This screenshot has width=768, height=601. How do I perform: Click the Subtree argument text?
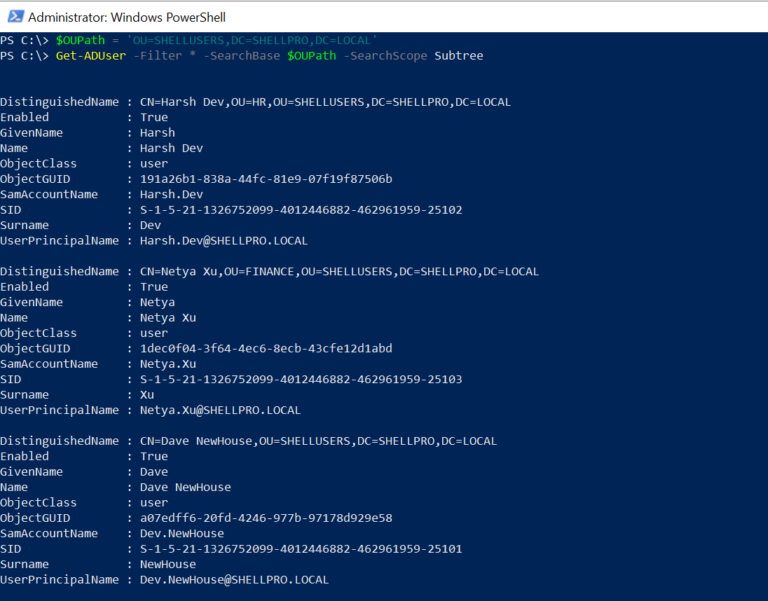point(458,56)
